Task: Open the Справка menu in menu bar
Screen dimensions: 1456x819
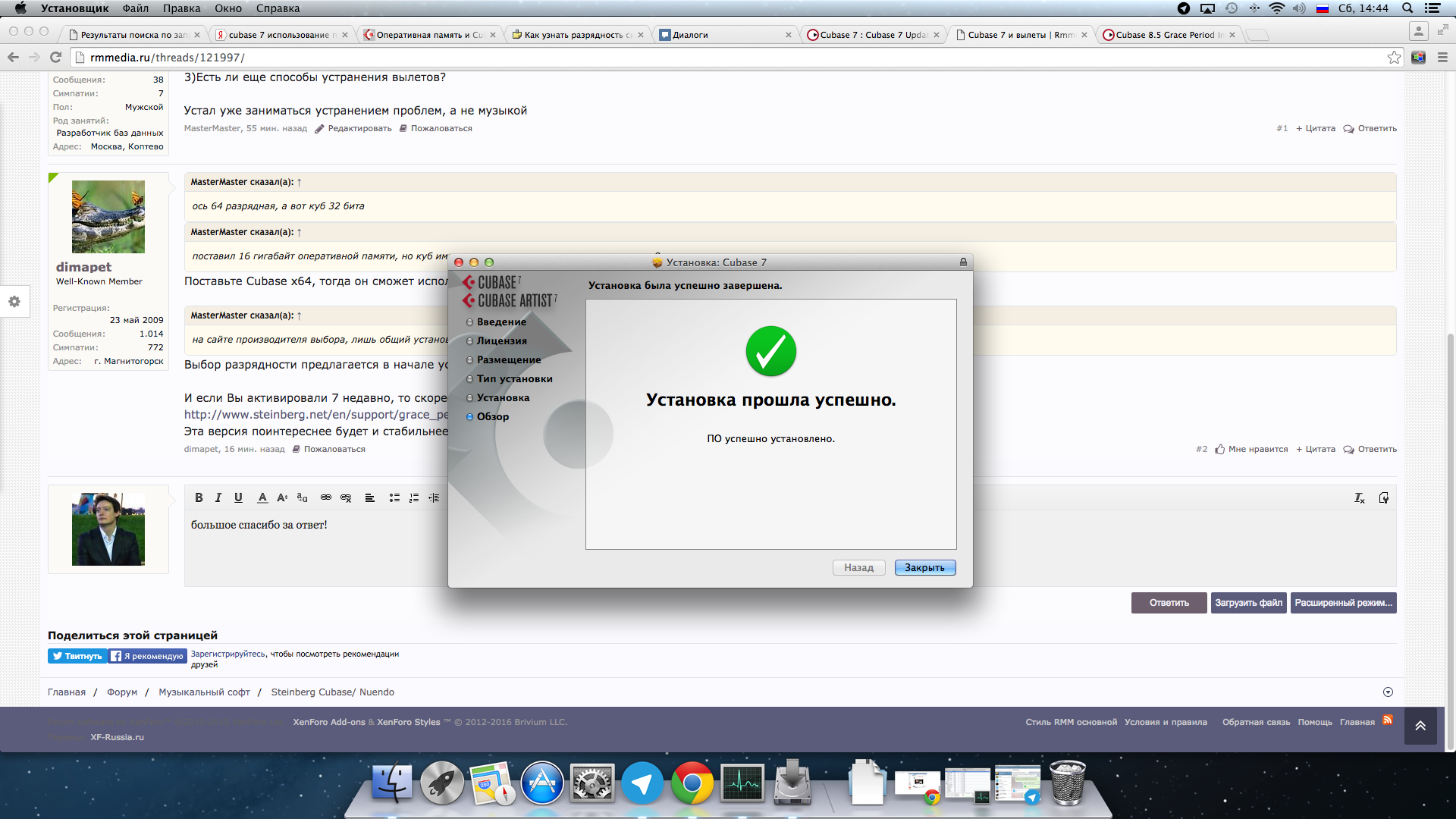Action: point(278,8)
